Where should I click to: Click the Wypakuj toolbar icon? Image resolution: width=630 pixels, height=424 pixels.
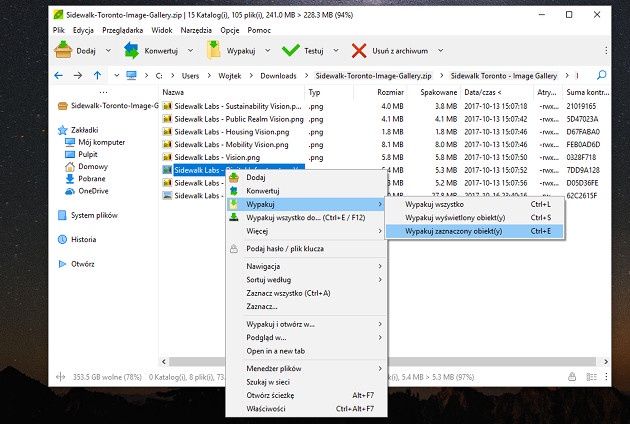[213, 50]
